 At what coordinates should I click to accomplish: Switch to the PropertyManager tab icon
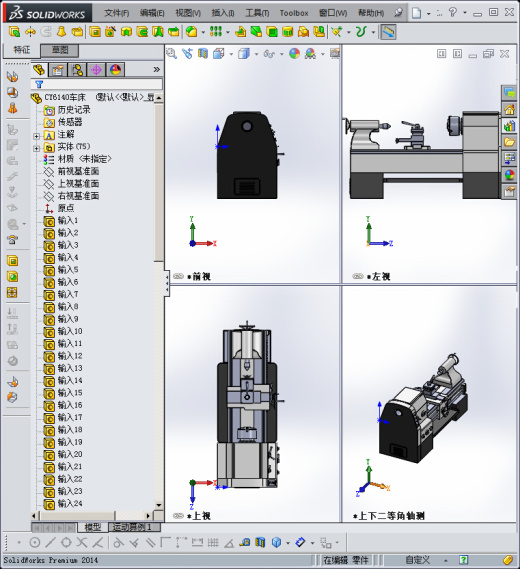[x=58, y=70]
